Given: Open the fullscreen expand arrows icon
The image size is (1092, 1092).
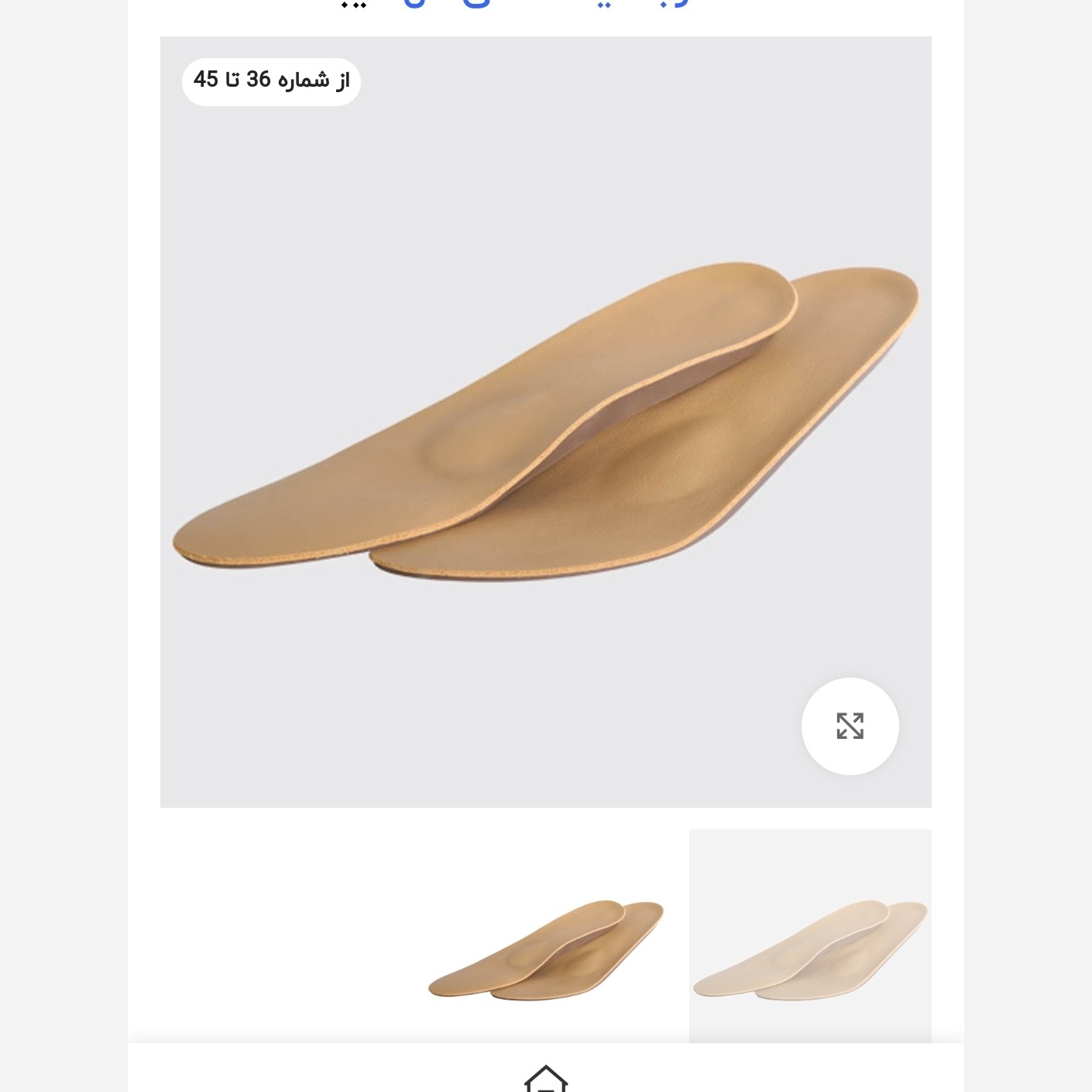Looking at the screenshot, I should click(x=850, y=726).
